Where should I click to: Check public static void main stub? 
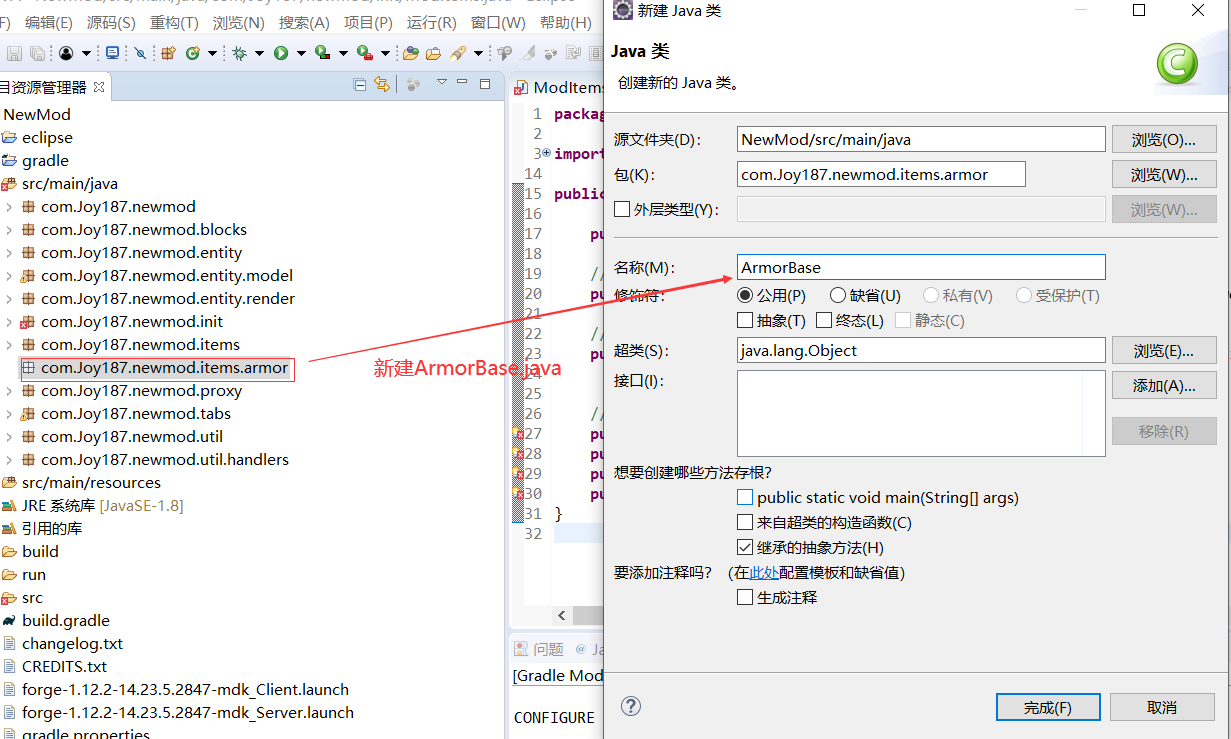(x=744, y=497)
